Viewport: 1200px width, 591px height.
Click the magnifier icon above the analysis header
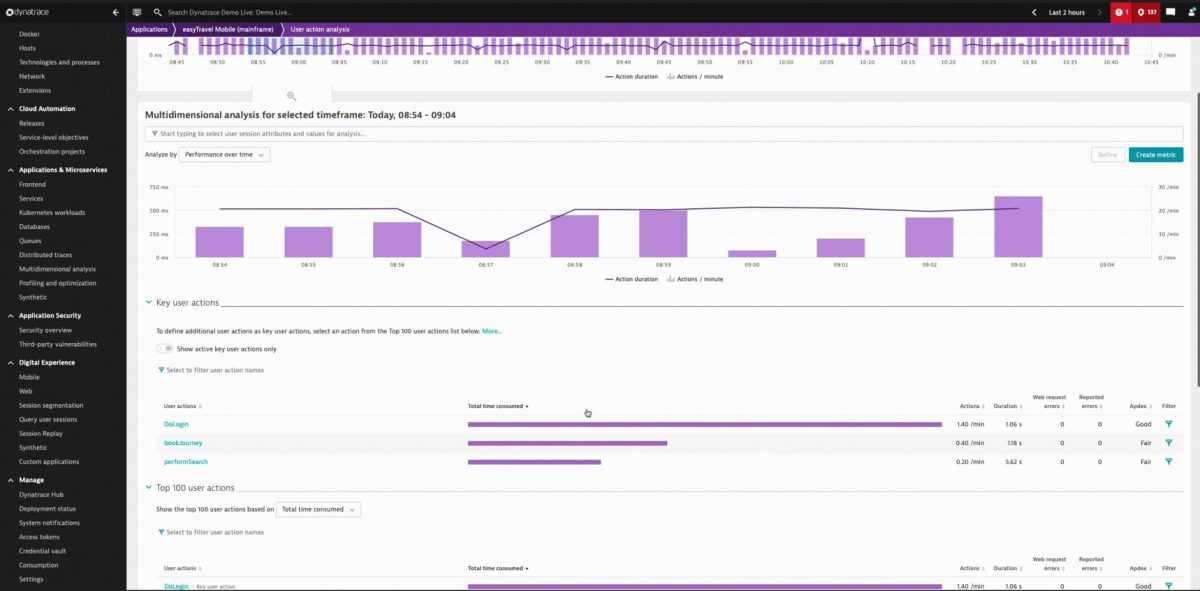pos(290,95)
